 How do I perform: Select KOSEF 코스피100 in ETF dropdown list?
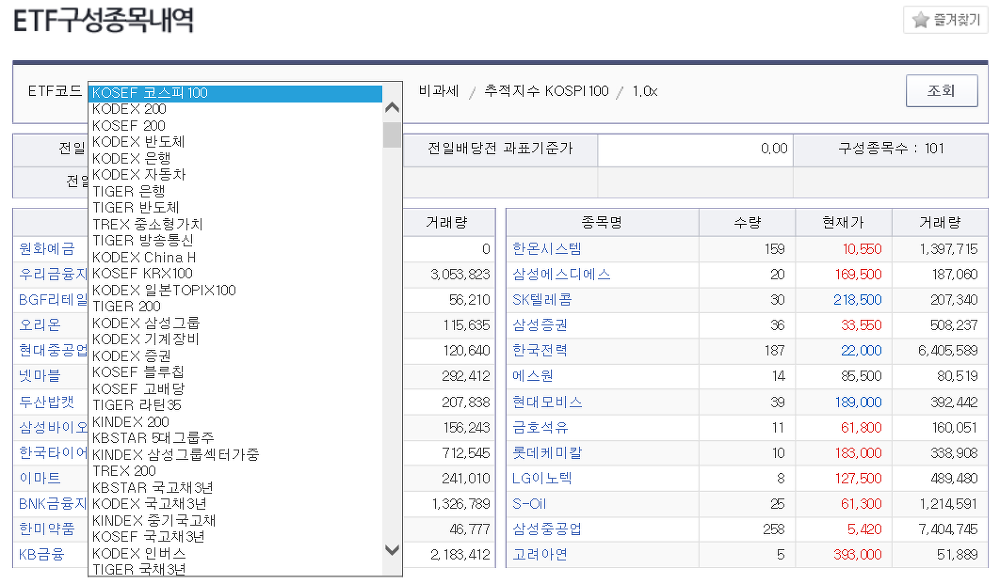pos(235,93)
